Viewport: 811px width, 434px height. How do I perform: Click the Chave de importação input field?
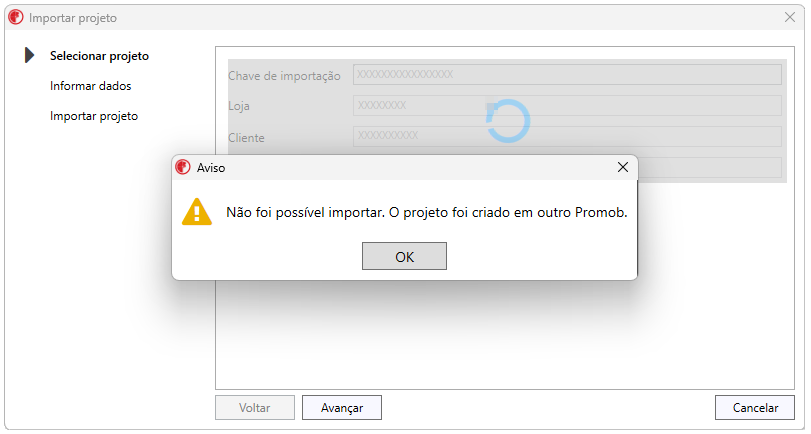coord(567,74)
